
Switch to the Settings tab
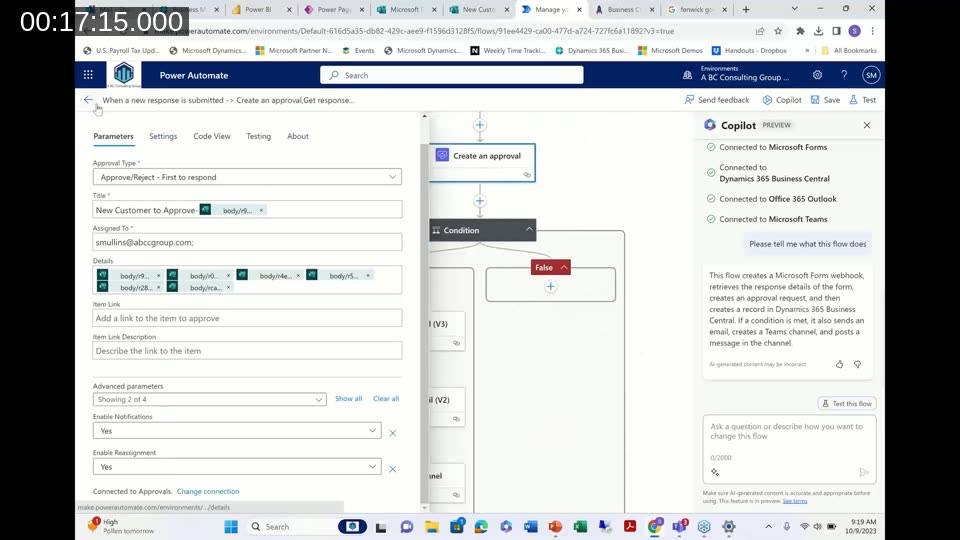click(x=163, y=136)
